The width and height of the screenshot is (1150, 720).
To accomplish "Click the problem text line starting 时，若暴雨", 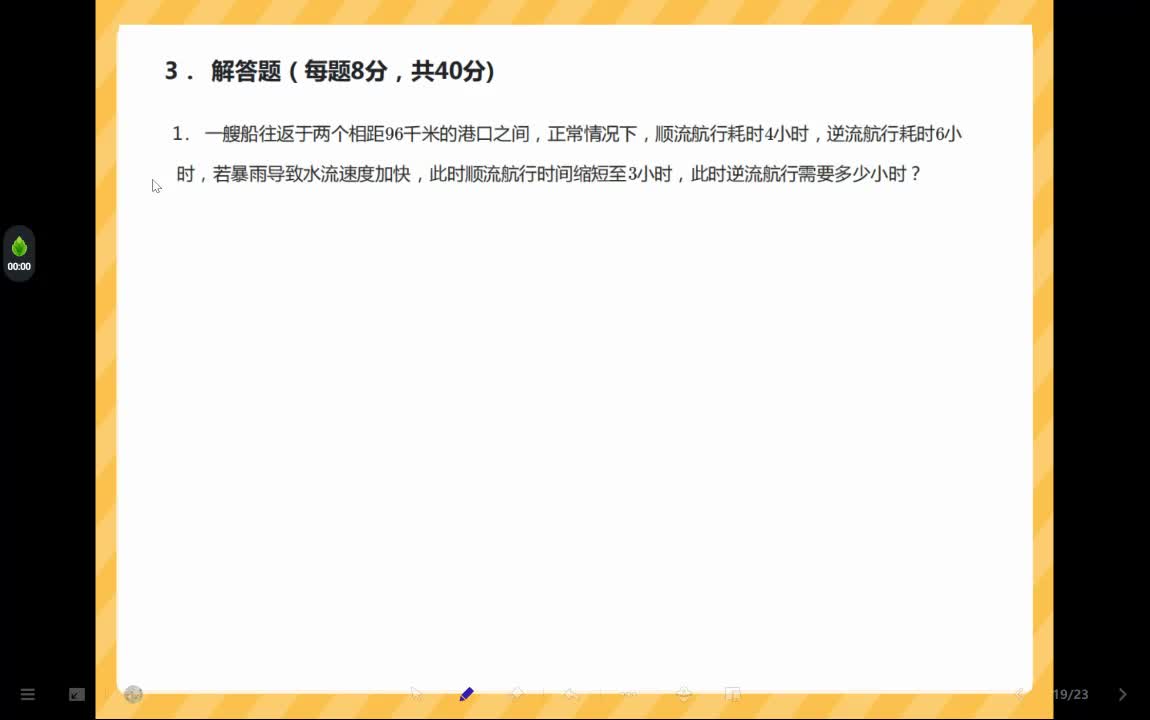I will (x=549, y=175).
